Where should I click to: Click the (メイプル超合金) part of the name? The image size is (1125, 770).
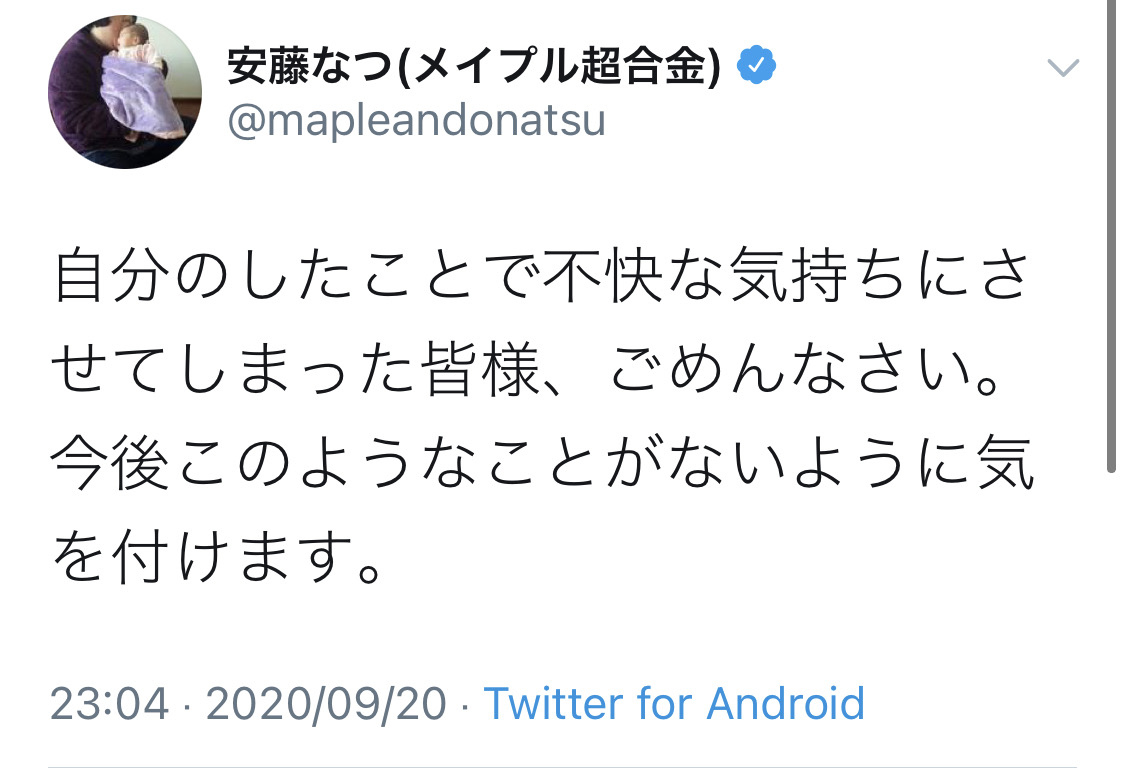tap(560, 68)
